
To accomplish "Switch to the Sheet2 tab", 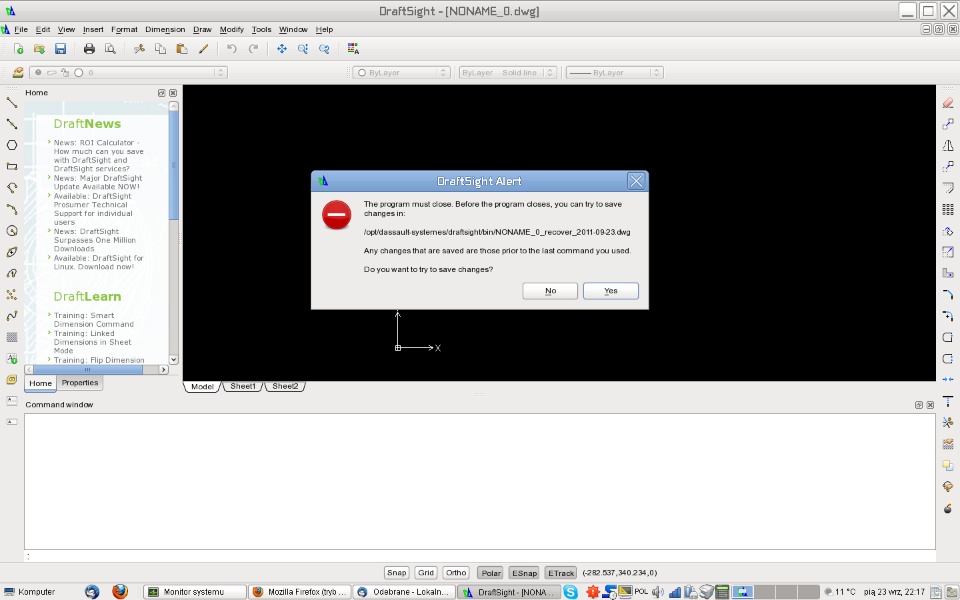I will pyautogui.click(x=285, y=386).
